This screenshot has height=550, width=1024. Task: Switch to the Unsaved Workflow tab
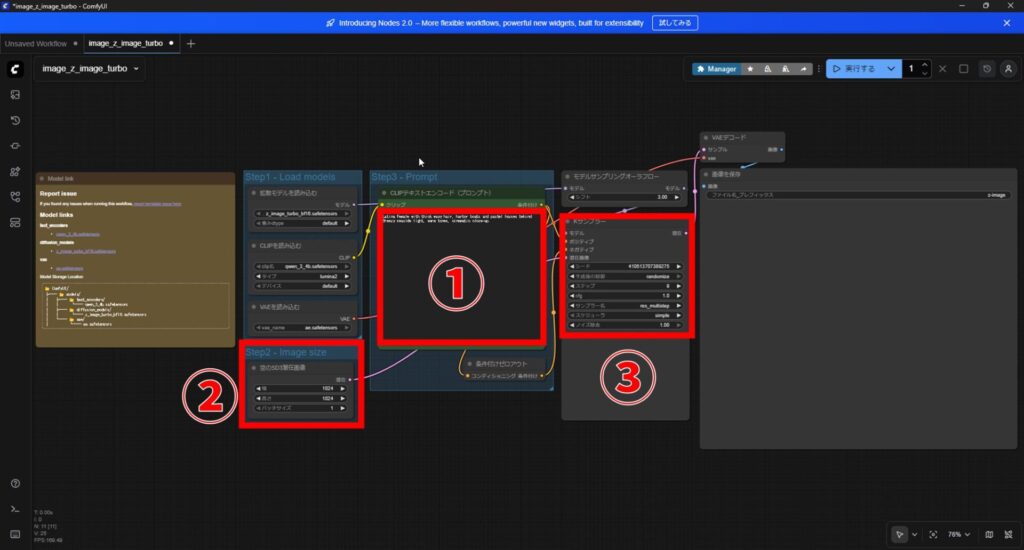pyautogui.click(x=36, y=43)
